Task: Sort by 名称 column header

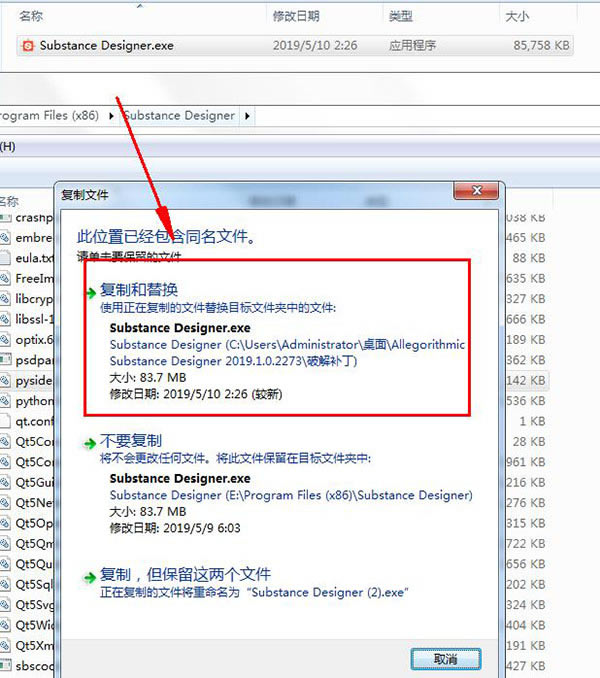Action: pos(31,16)
